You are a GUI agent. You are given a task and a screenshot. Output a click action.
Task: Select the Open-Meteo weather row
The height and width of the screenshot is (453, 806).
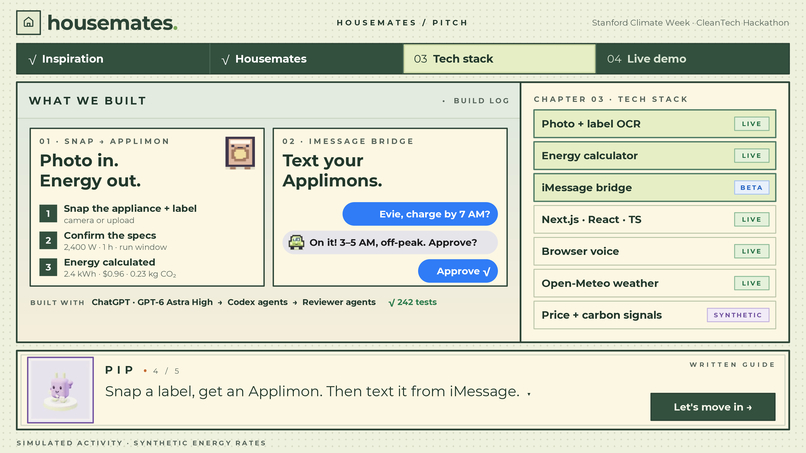[654, 283]
